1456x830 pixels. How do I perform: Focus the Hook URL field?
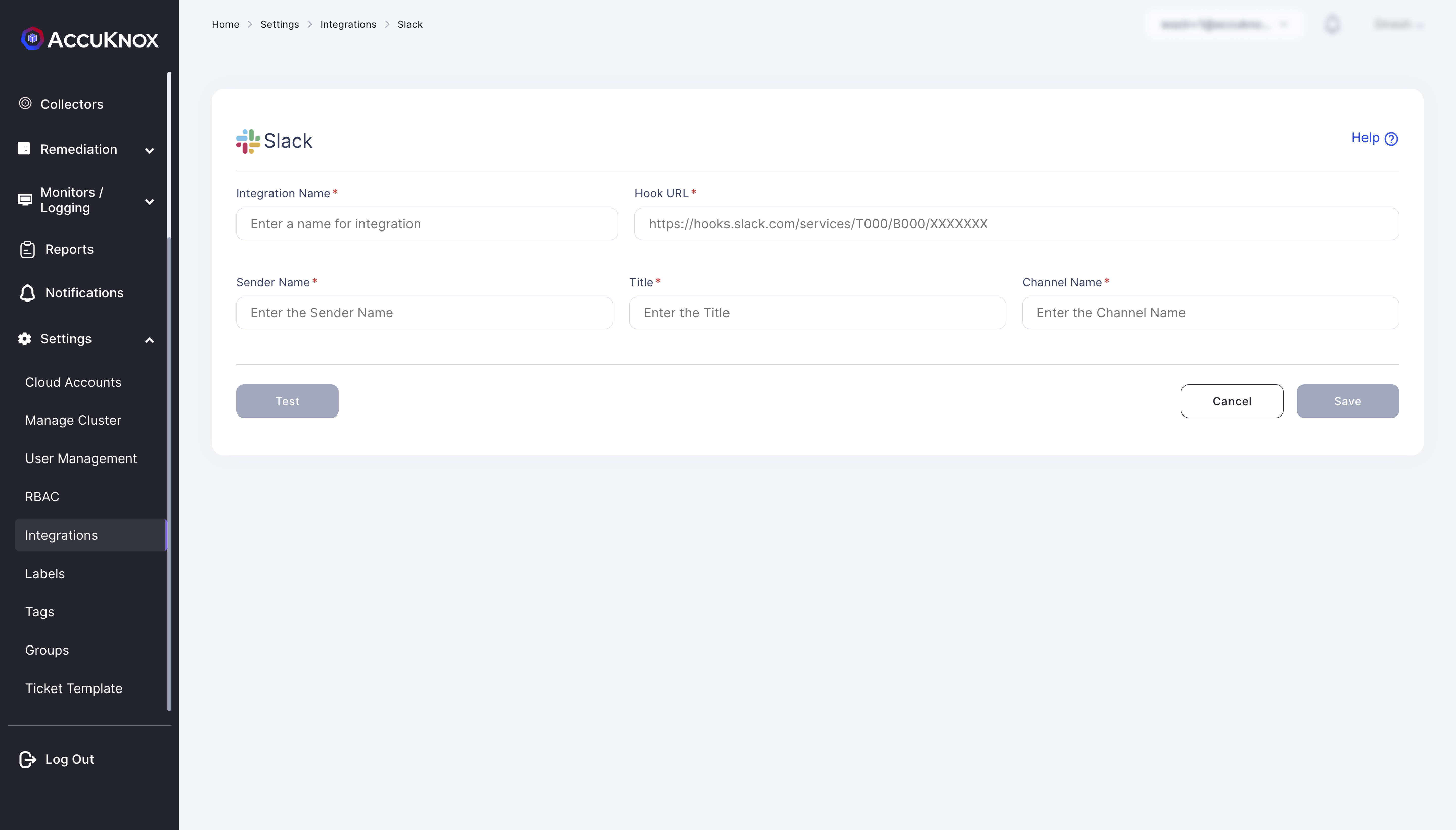(1016, 223)
